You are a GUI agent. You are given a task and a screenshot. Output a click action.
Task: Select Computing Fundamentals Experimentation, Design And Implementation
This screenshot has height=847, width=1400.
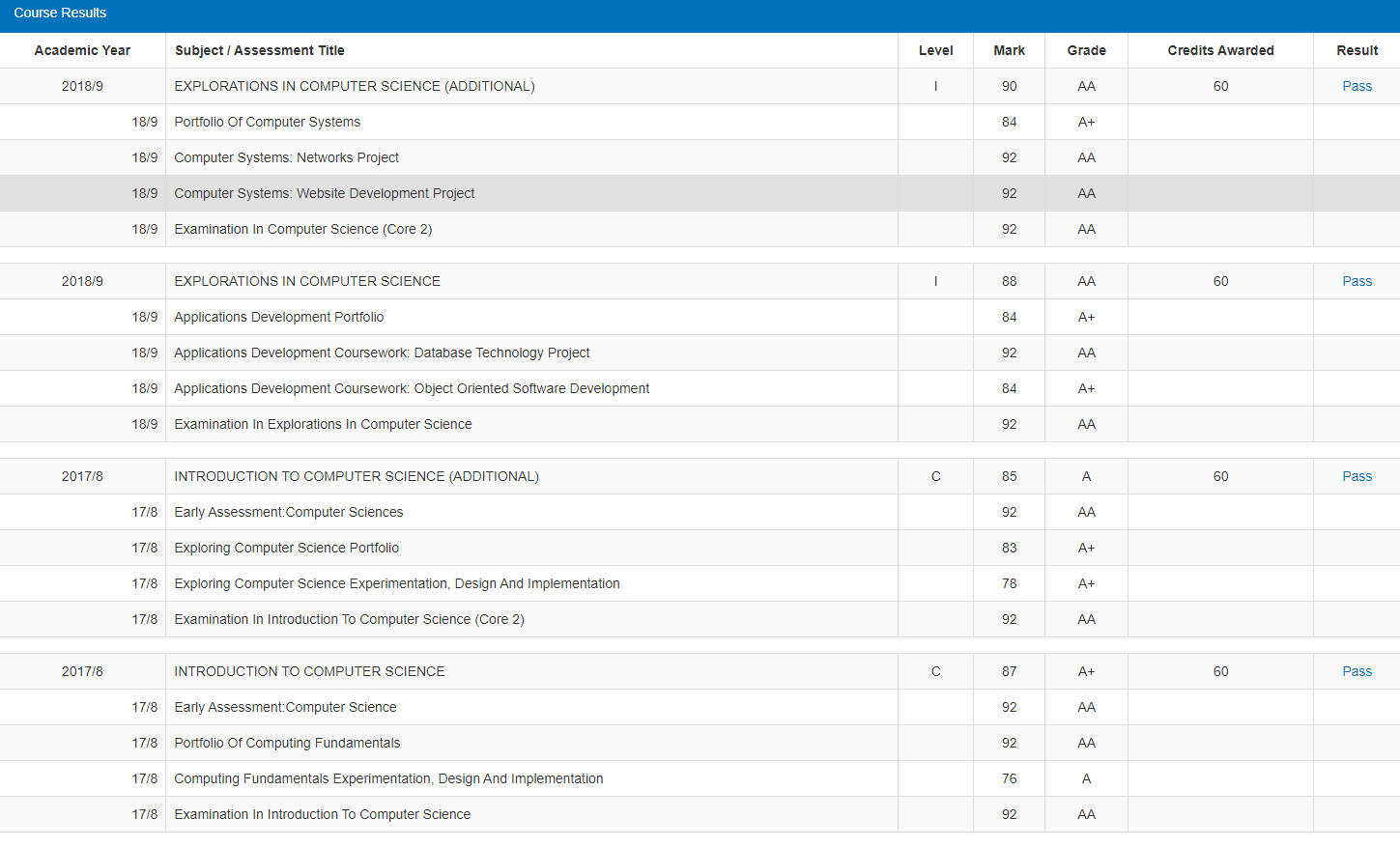388,778
